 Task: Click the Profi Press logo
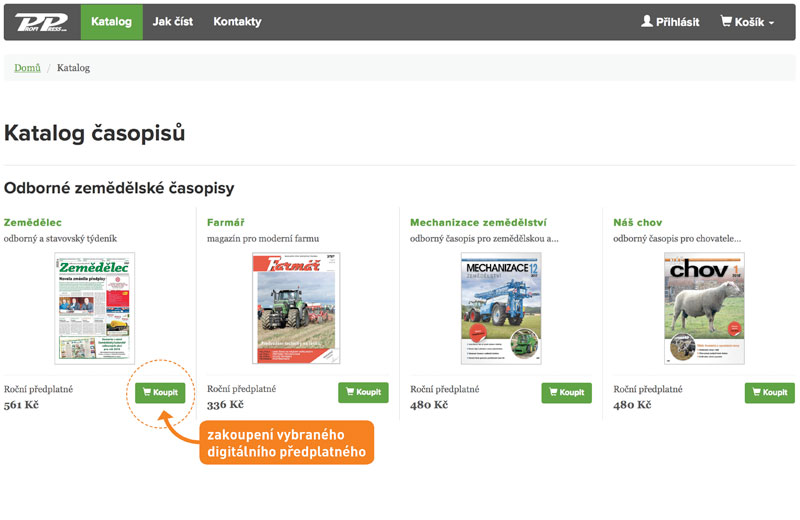point(42,21)
